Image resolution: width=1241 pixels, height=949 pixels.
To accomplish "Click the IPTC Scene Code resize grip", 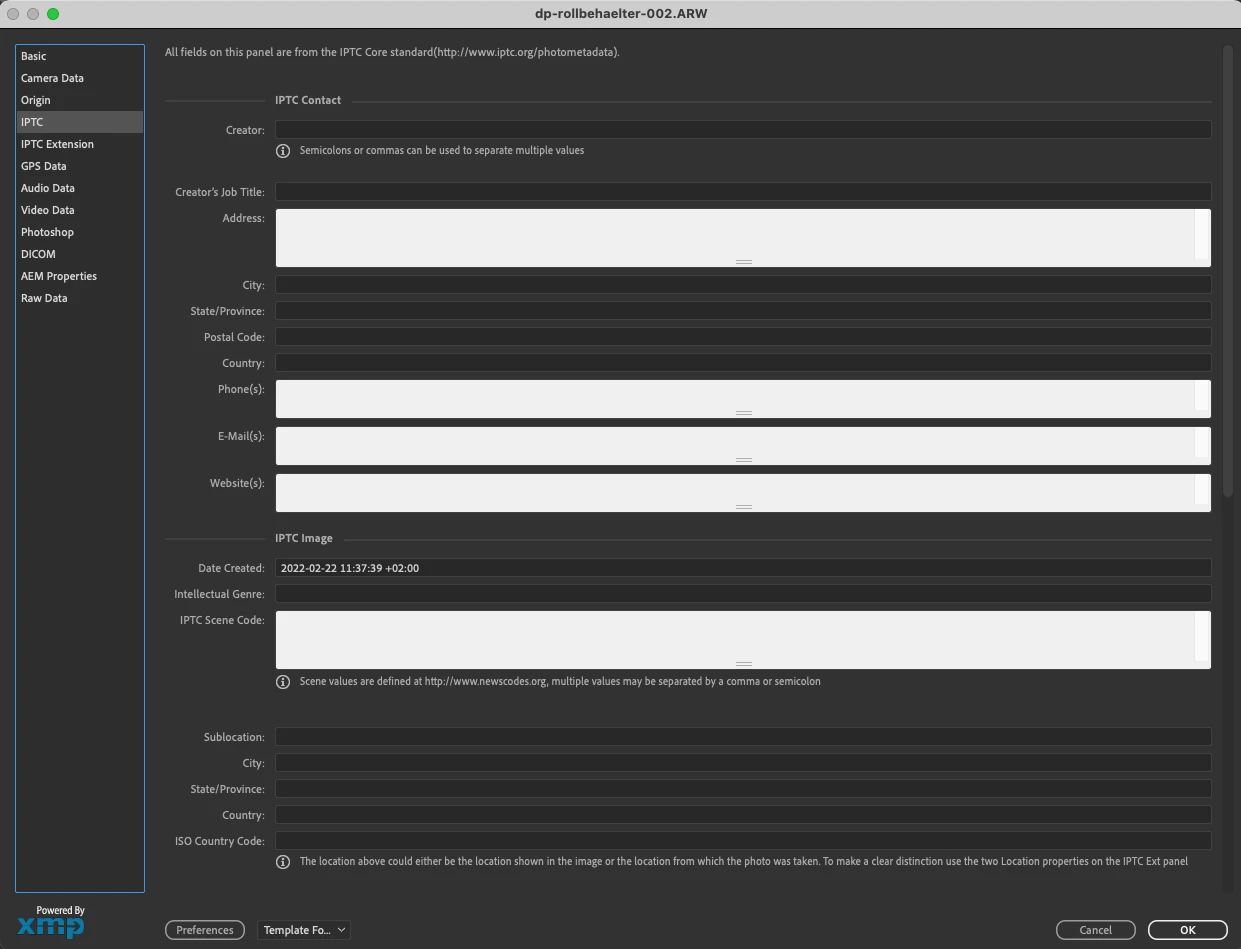I will (743, 664).
